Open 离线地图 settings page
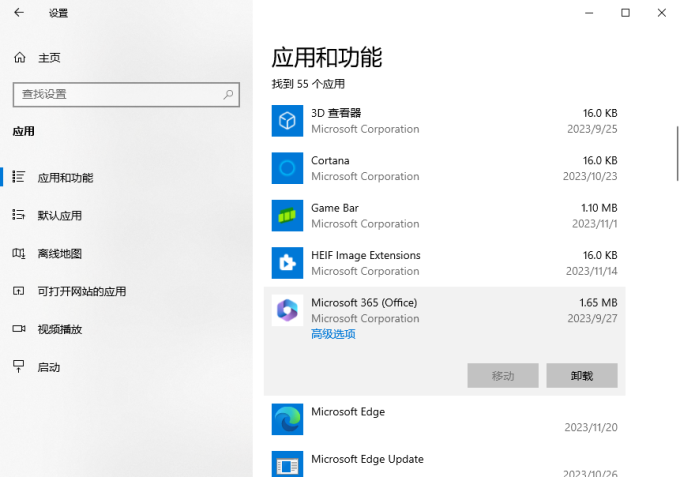The width and height of the screenshot is (680, 477). pyautogui.click(x=59, y=254)
